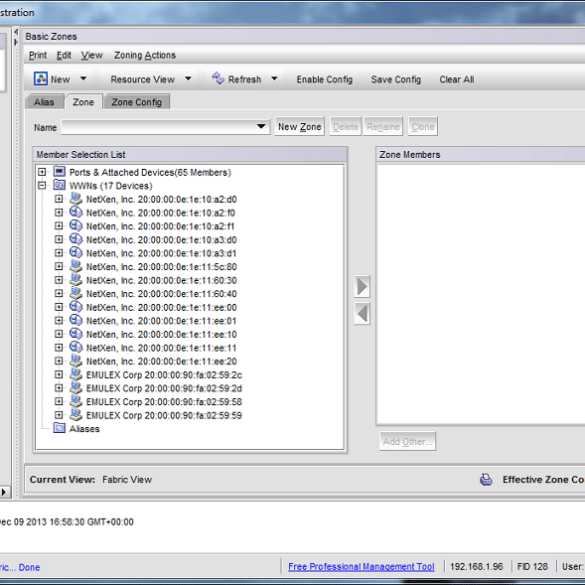This screenshot has height=585, width=585.
Task: Open the View menu
Action: 92,55
